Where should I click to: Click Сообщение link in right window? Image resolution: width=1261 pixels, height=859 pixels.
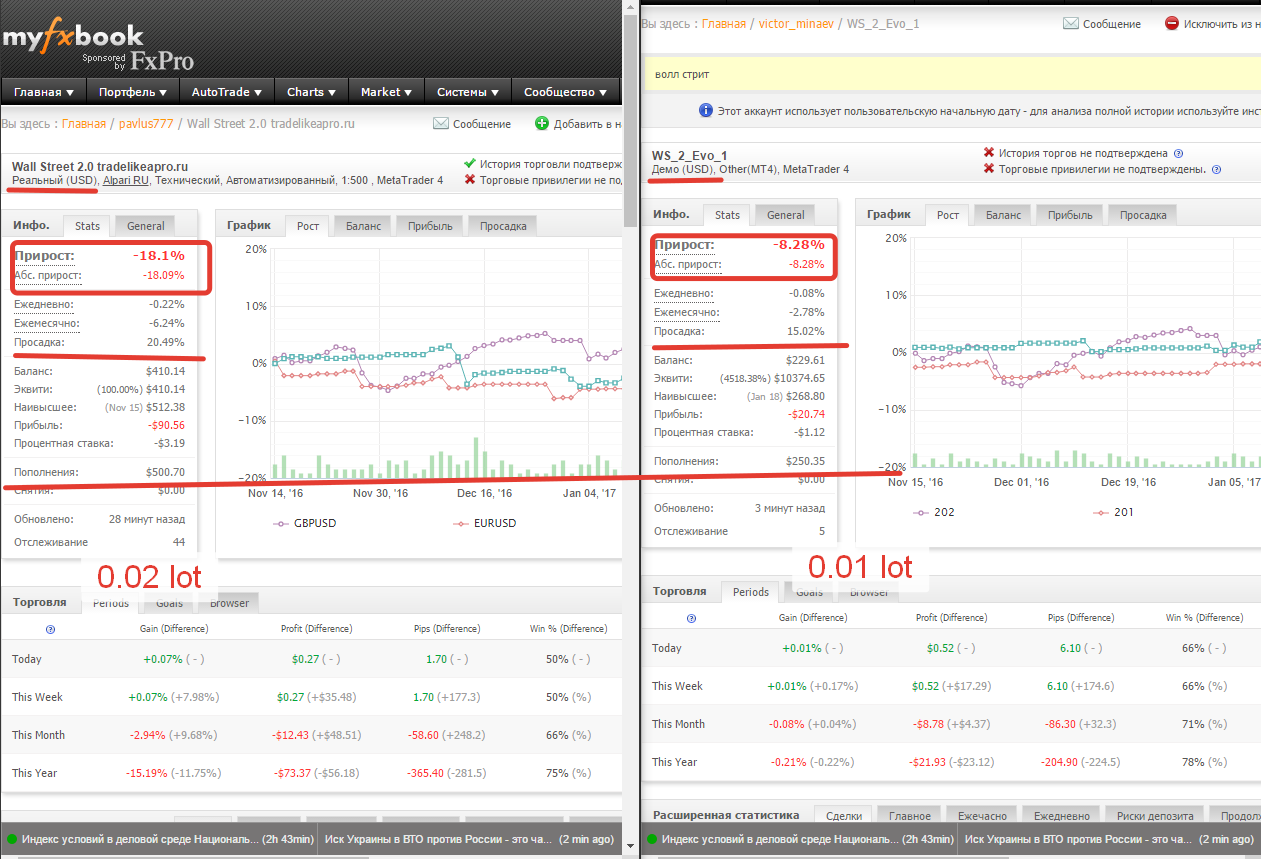[x=1112, y=24]
